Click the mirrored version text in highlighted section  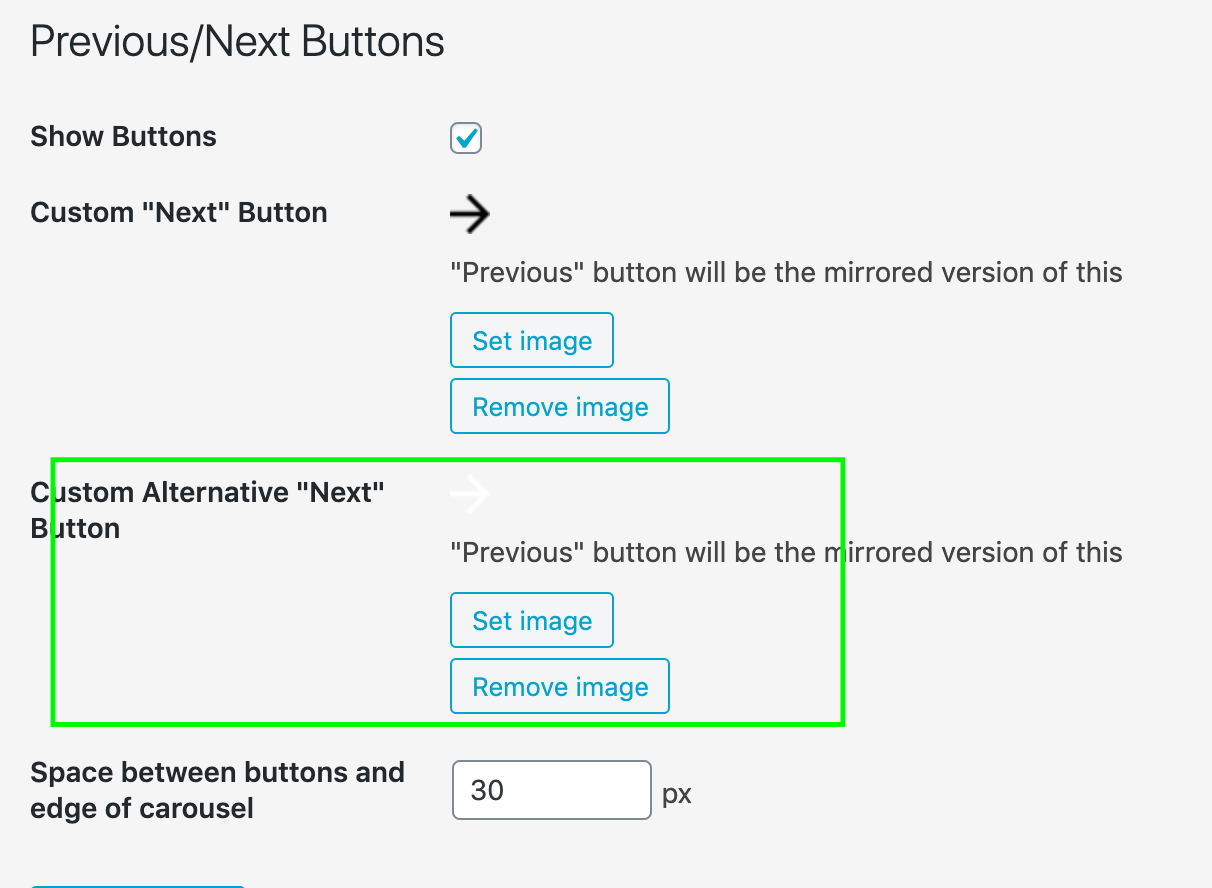[786, 552]
